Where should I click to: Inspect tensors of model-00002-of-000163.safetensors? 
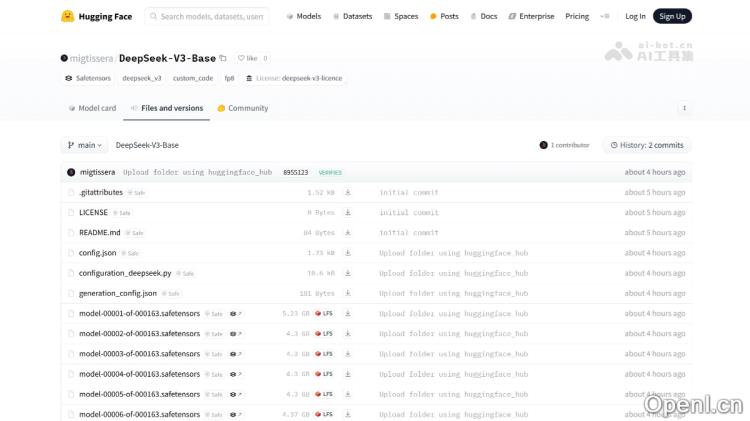[x=235, y=333]
